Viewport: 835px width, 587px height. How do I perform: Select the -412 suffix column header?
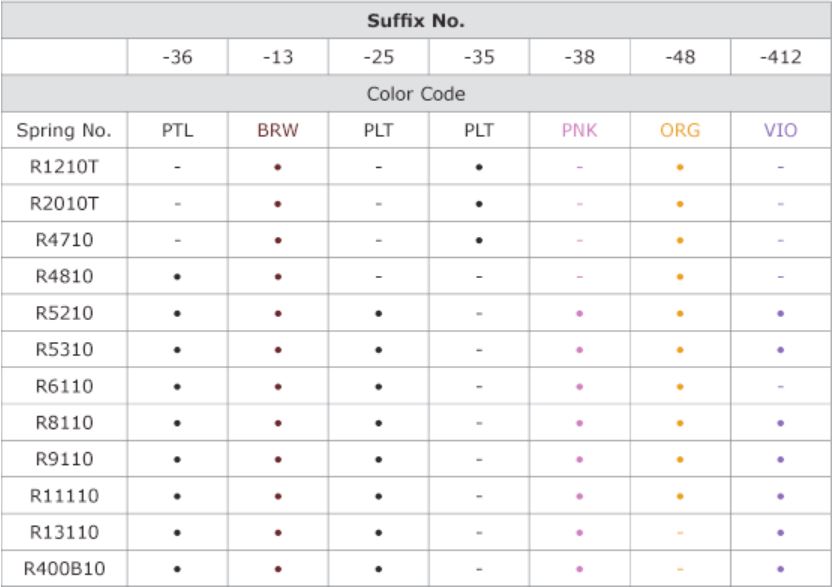(781, 57)
